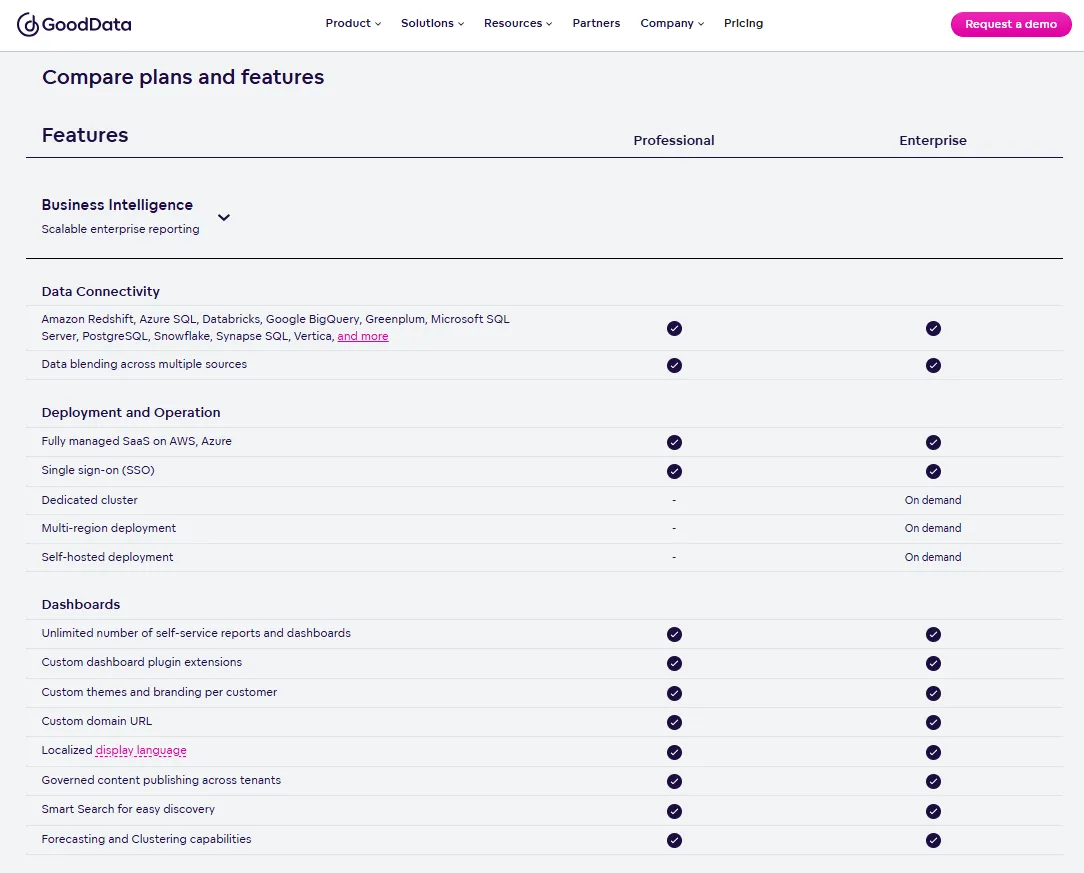Click Professional checkmark for Smart Search row
This screenshot has height=873, width=1084.
click(674, 811)
